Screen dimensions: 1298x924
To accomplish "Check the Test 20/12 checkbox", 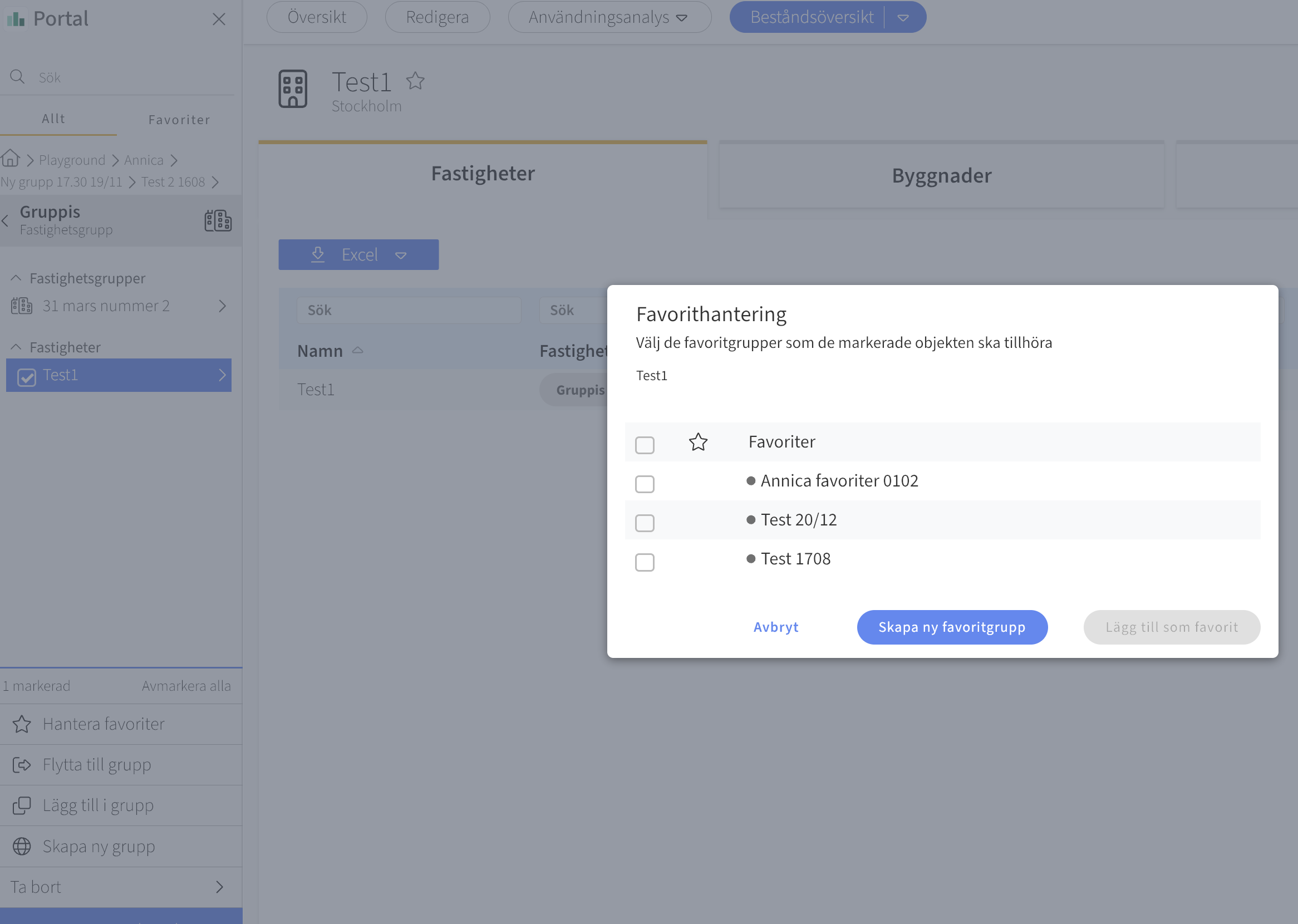I will click(x=645, y=522).
